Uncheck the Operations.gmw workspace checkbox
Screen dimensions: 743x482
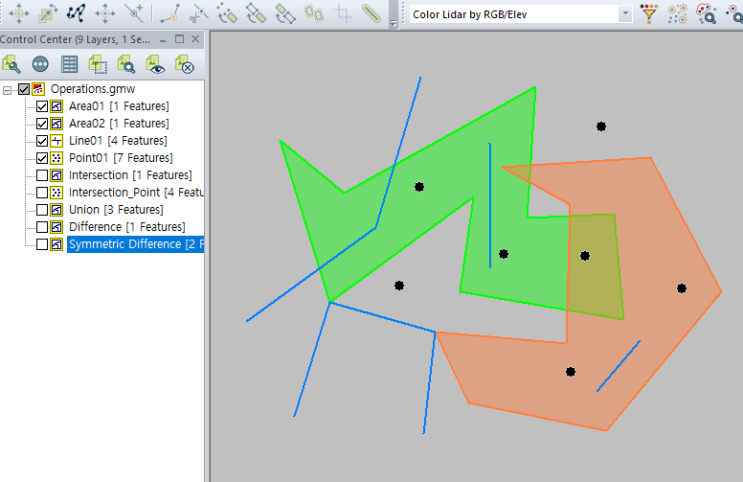tap(24, 89)
